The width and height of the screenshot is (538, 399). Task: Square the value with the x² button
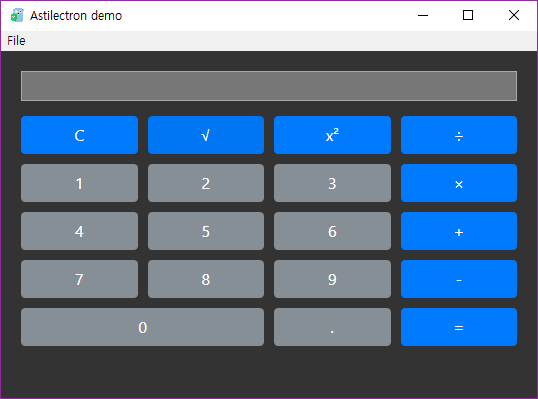332,135
